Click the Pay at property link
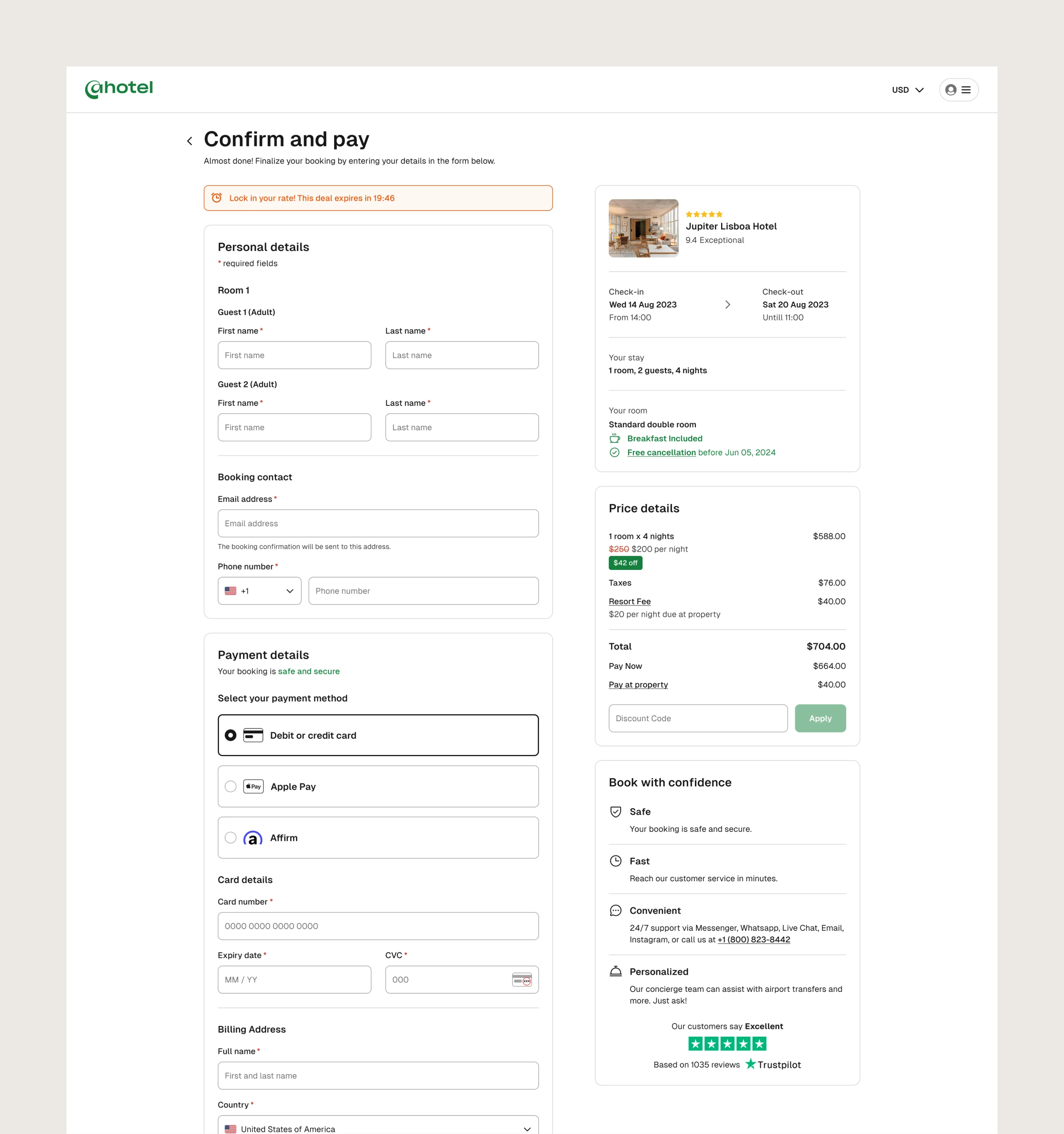1064x1134 pixels. point(638,685)
